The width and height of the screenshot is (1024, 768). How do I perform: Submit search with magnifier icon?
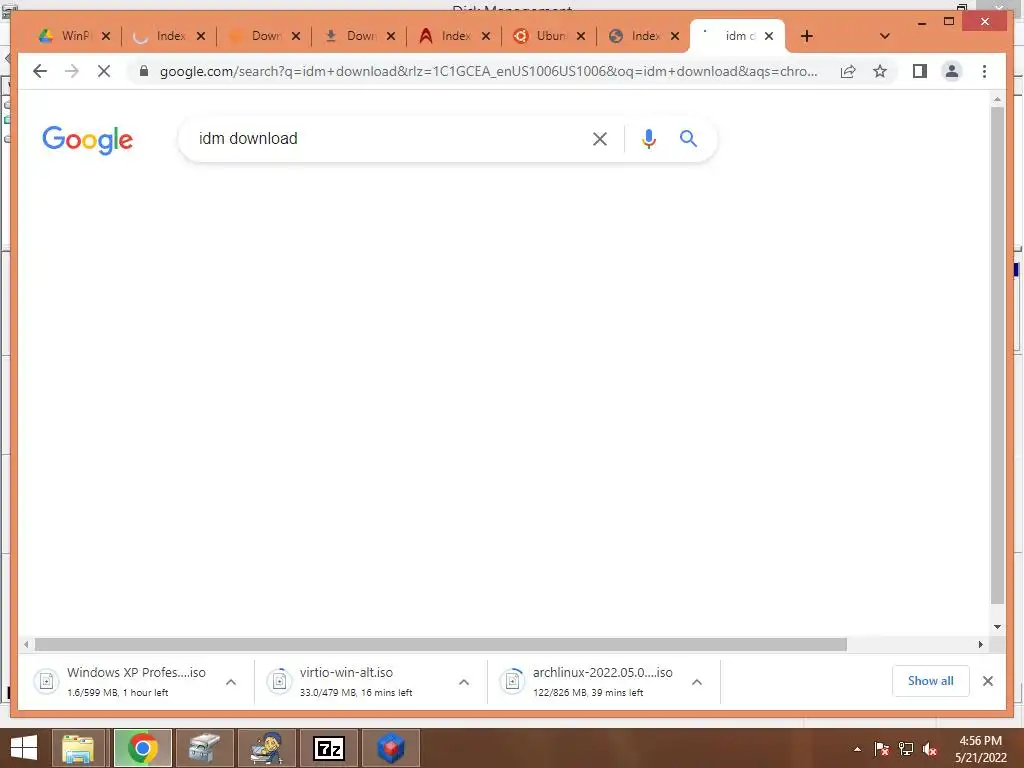[x=688, y=138]
